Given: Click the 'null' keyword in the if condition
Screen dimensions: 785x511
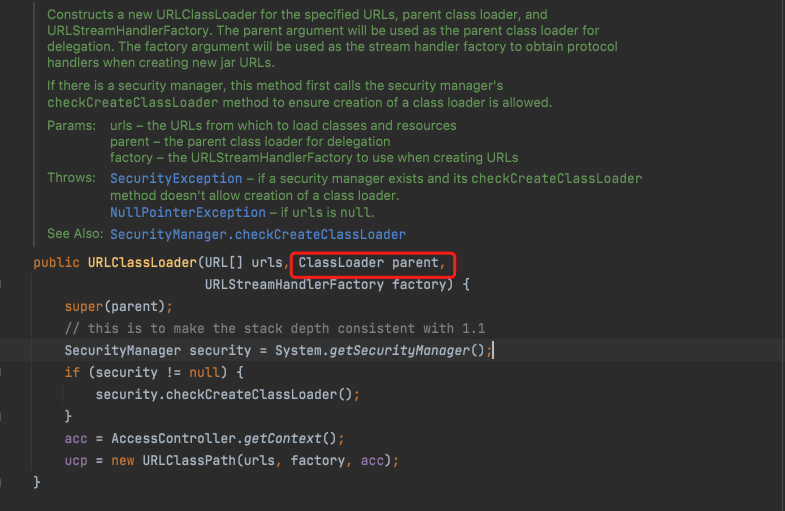Looking at the screenshot, I should point(204,373).
